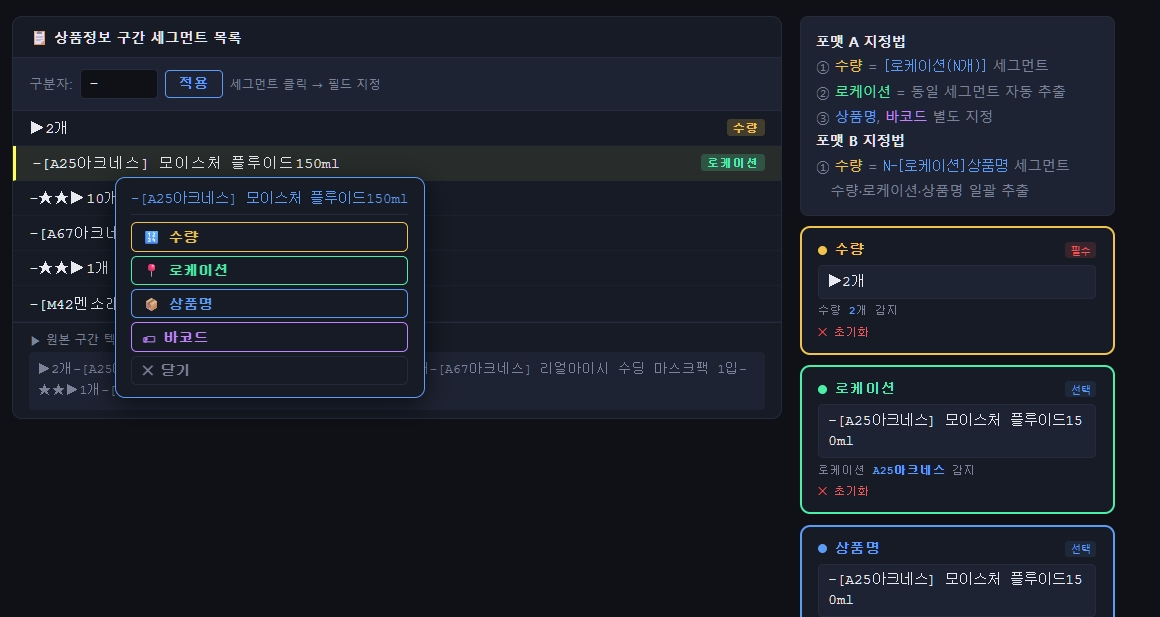Click the 필수 badge on the 수량 card
The image size is (1160, 617).
(1080, 251)
